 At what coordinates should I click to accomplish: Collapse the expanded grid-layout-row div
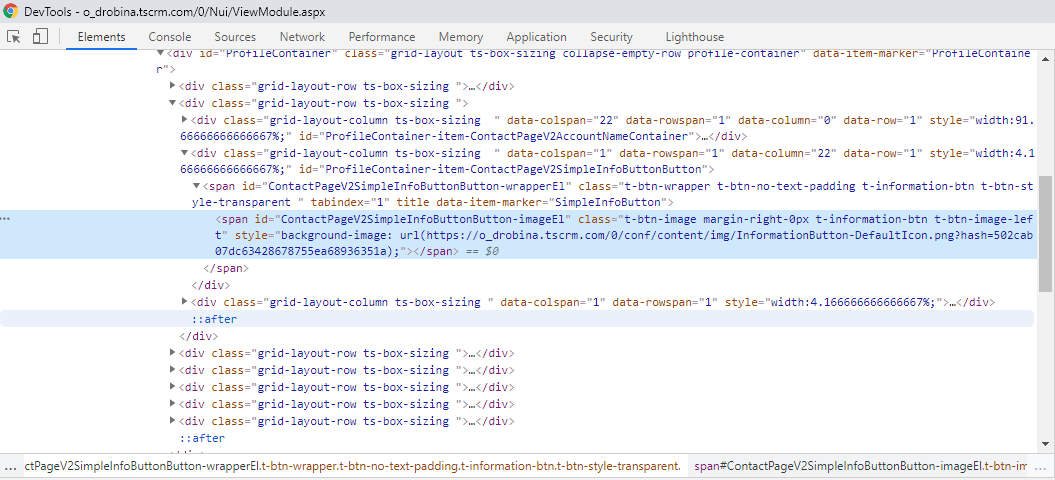[x=173, y=103]
